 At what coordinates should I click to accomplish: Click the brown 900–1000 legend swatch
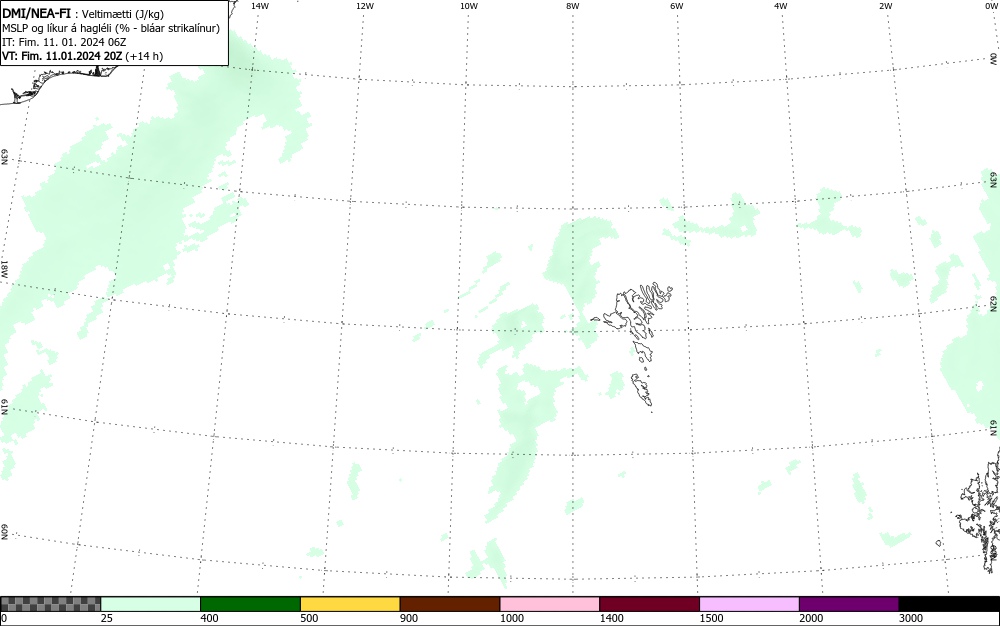click(450, 604)
